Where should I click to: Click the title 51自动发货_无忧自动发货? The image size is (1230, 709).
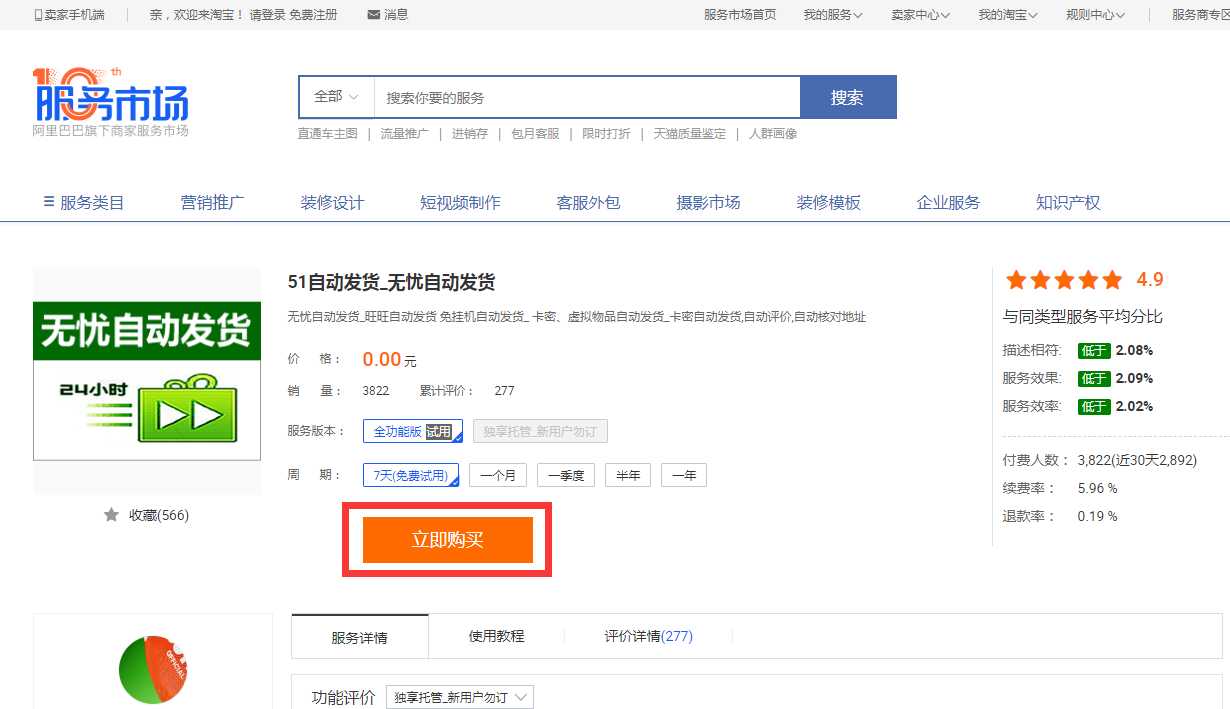[391, 283]
